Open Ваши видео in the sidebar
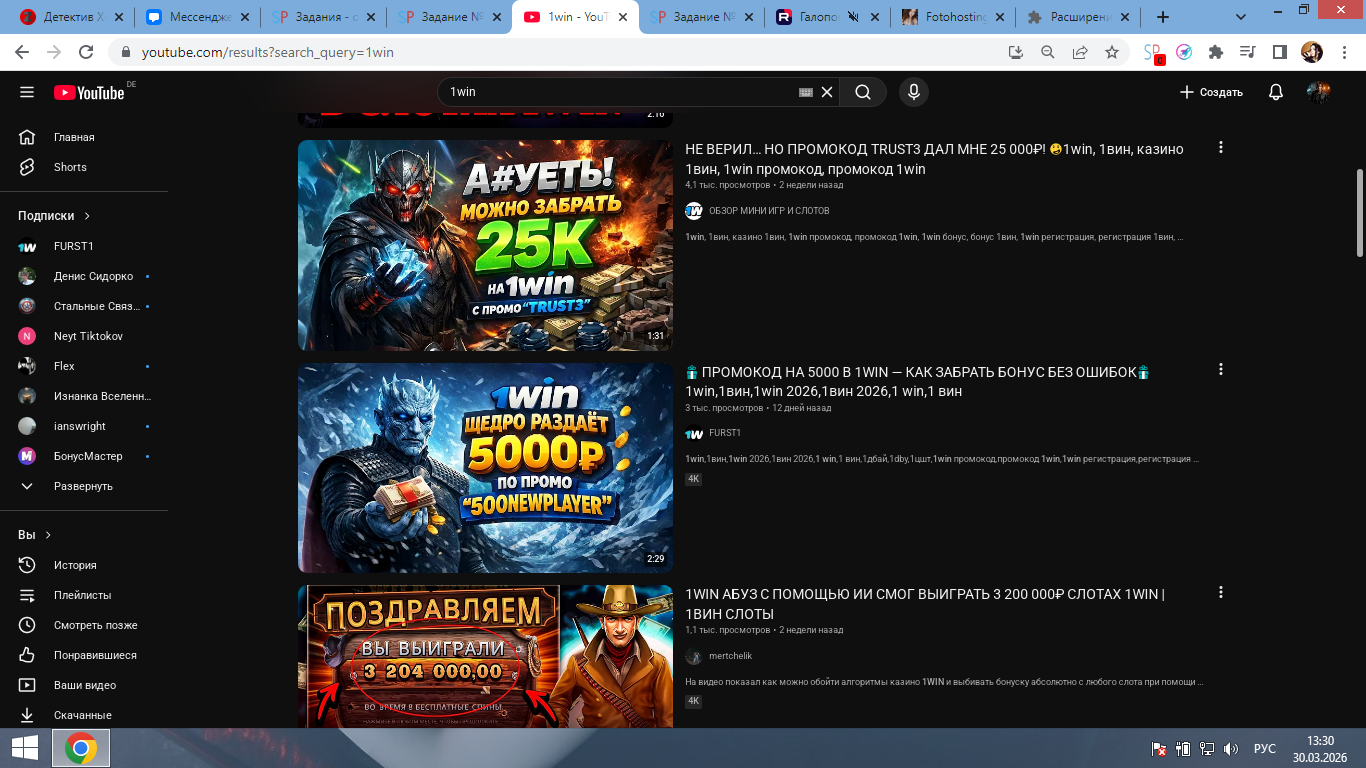 (x=84, y=685)
